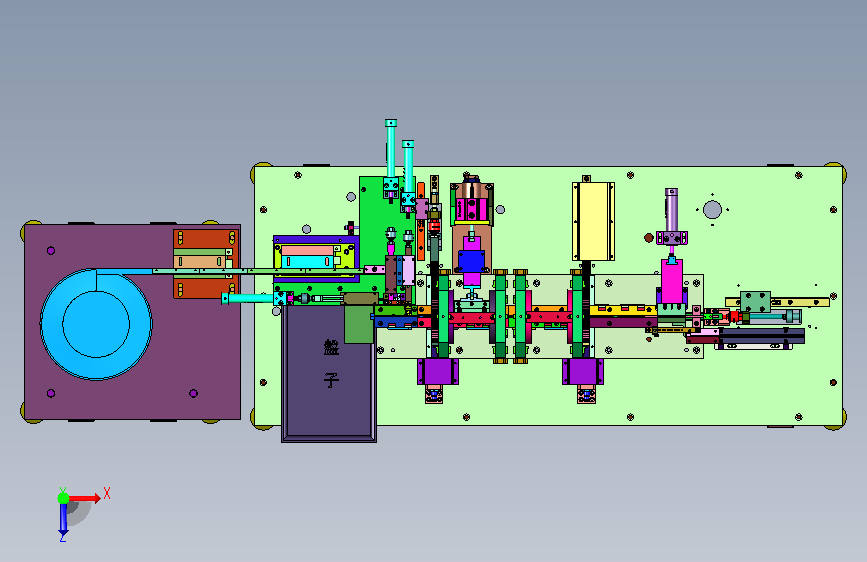Pick the cyan rectangle inside the yellow-framed unit
Viewport: 867px width, 562px height.
tap(308, 262)
